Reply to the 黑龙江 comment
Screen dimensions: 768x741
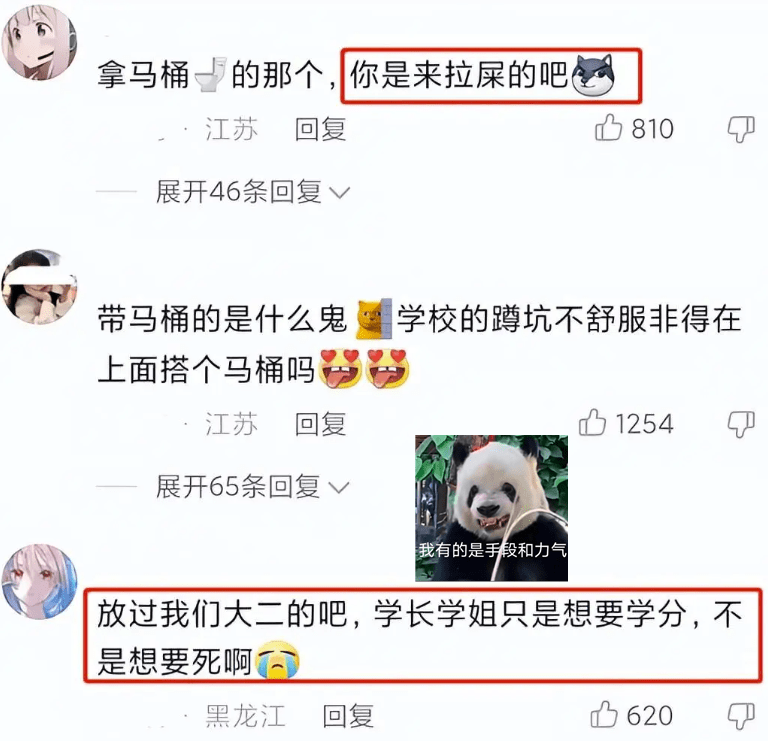(348, 716)
